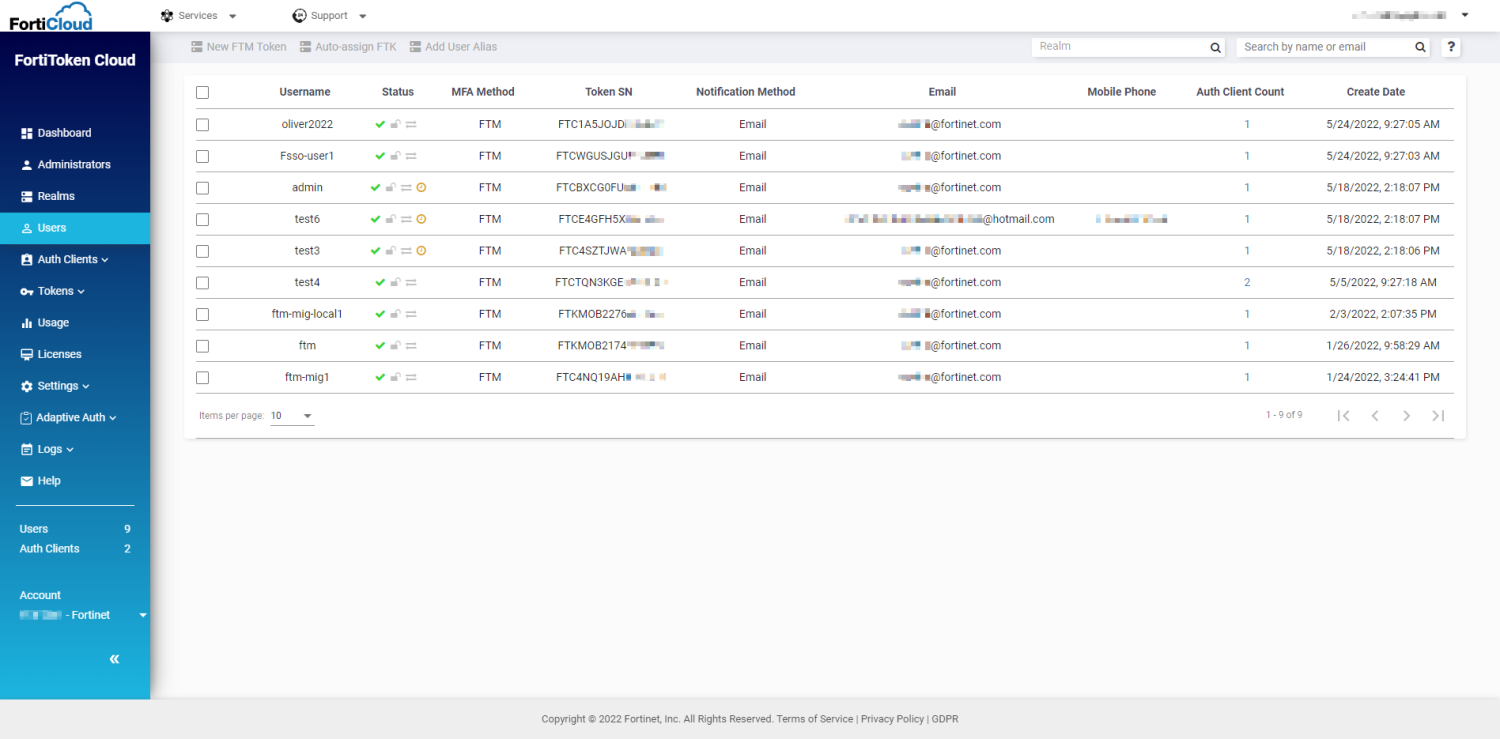Check the row for user ftm-mig1

(x=203, y=377)
